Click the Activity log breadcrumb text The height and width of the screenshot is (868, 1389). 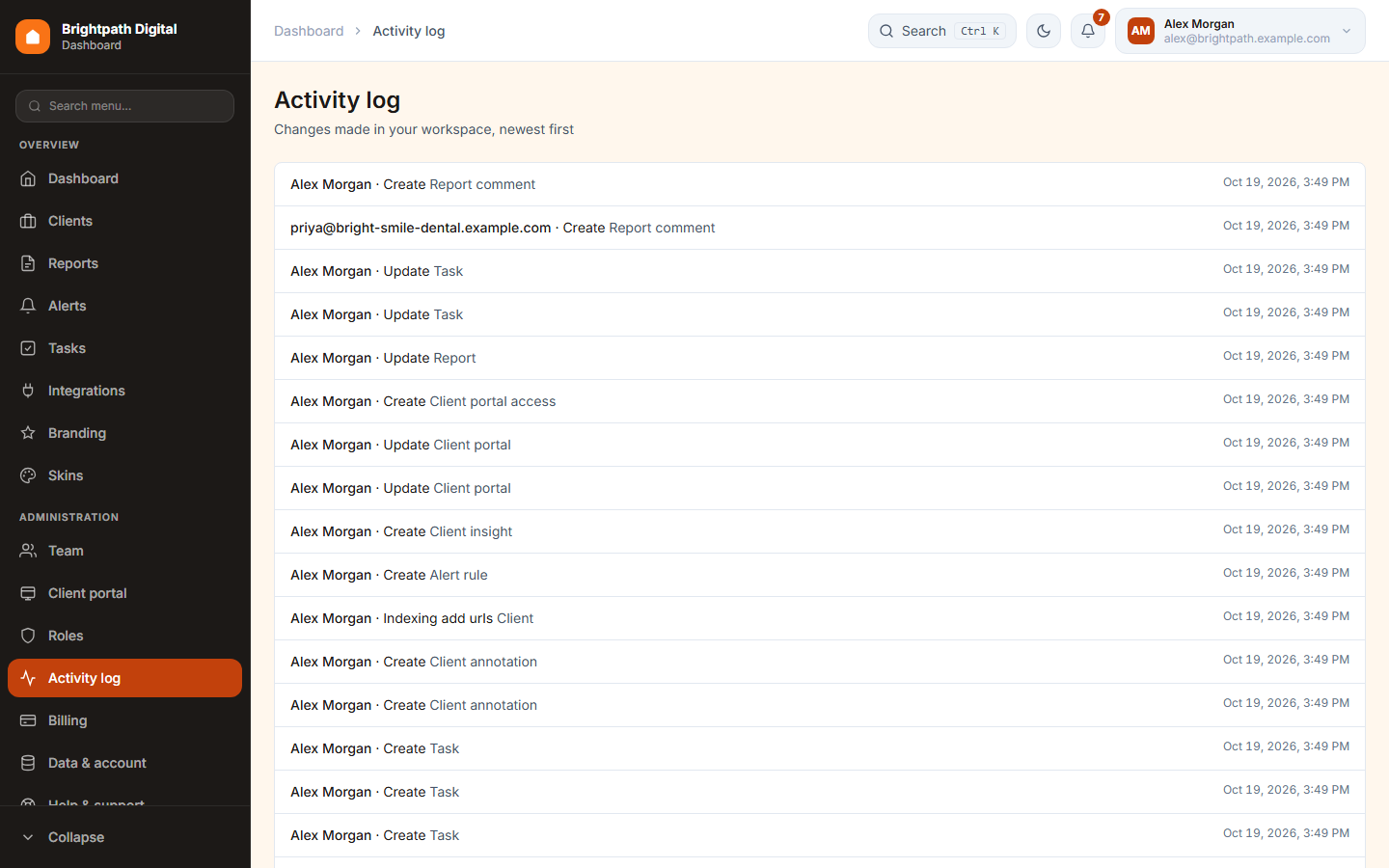[409, 31]
